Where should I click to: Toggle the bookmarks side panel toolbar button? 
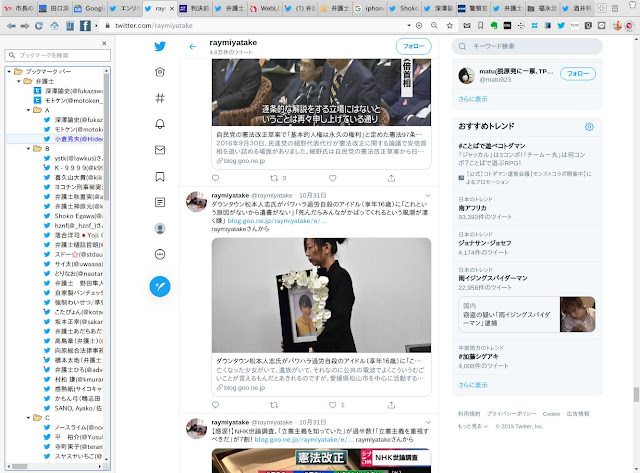point(70,26)
